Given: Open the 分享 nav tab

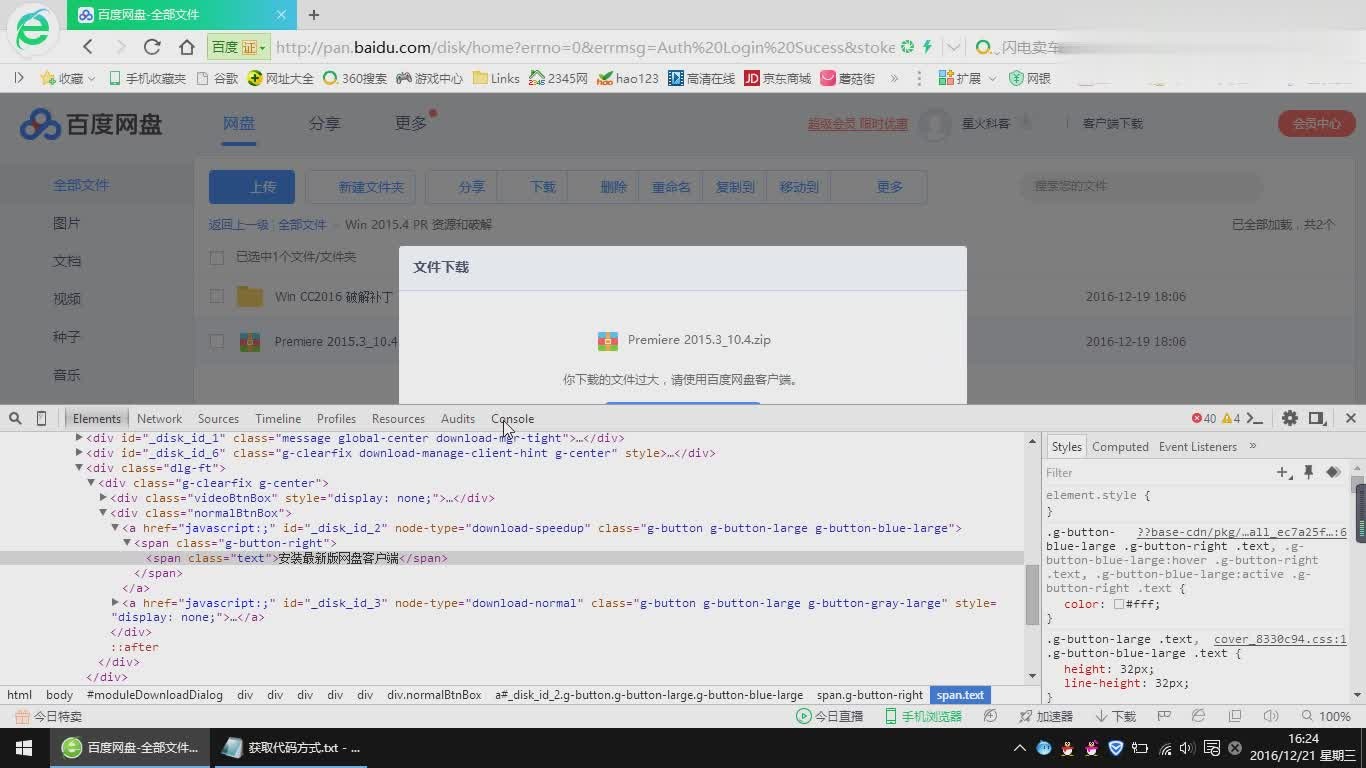Looking at the screenshot, I should (324, 123).
